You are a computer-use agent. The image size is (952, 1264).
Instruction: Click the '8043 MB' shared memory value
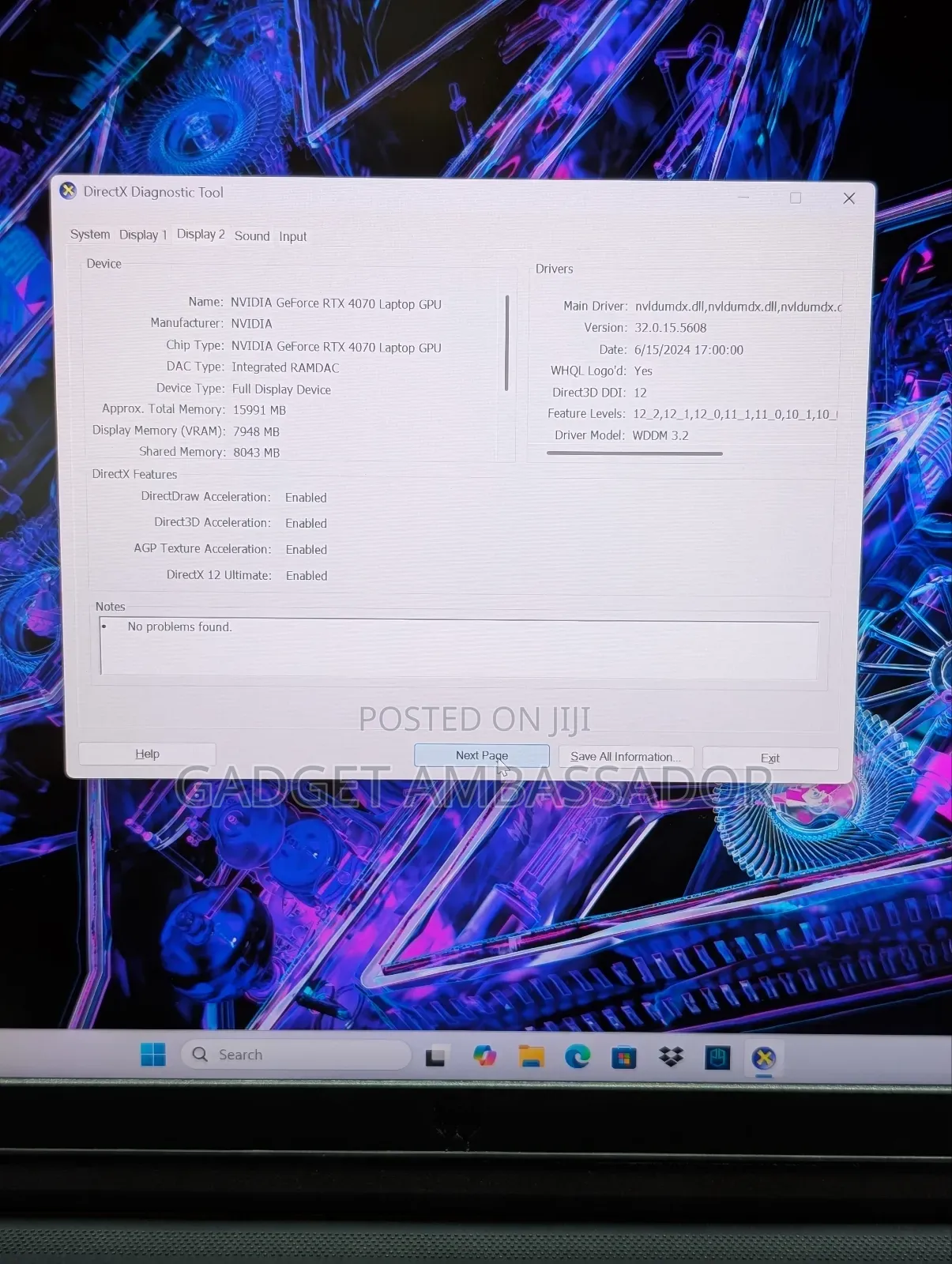pos(256,453)
